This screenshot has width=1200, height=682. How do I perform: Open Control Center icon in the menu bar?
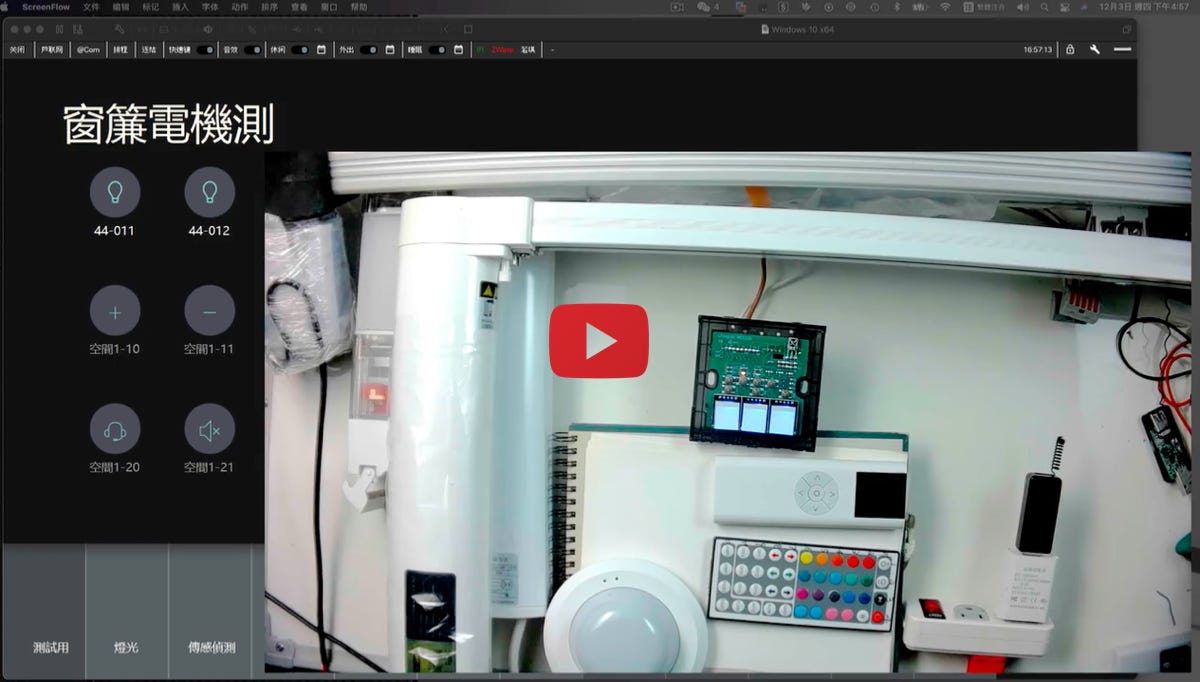pyautogui.click(x=1066, y=6)
